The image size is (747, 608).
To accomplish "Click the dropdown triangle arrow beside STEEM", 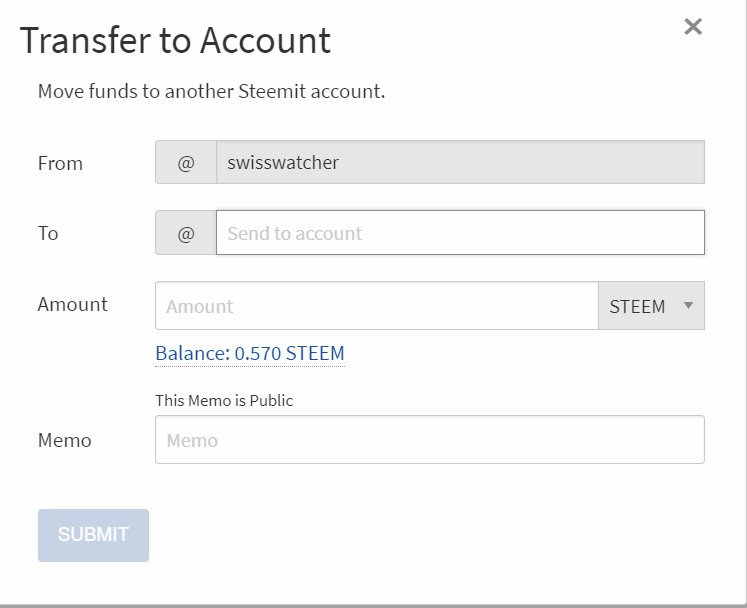I will coord(688,306).
